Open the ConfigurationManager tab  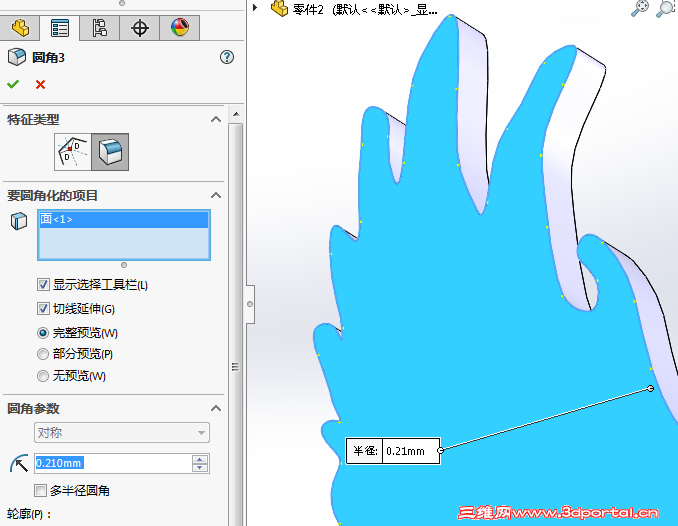pos(99,28)
